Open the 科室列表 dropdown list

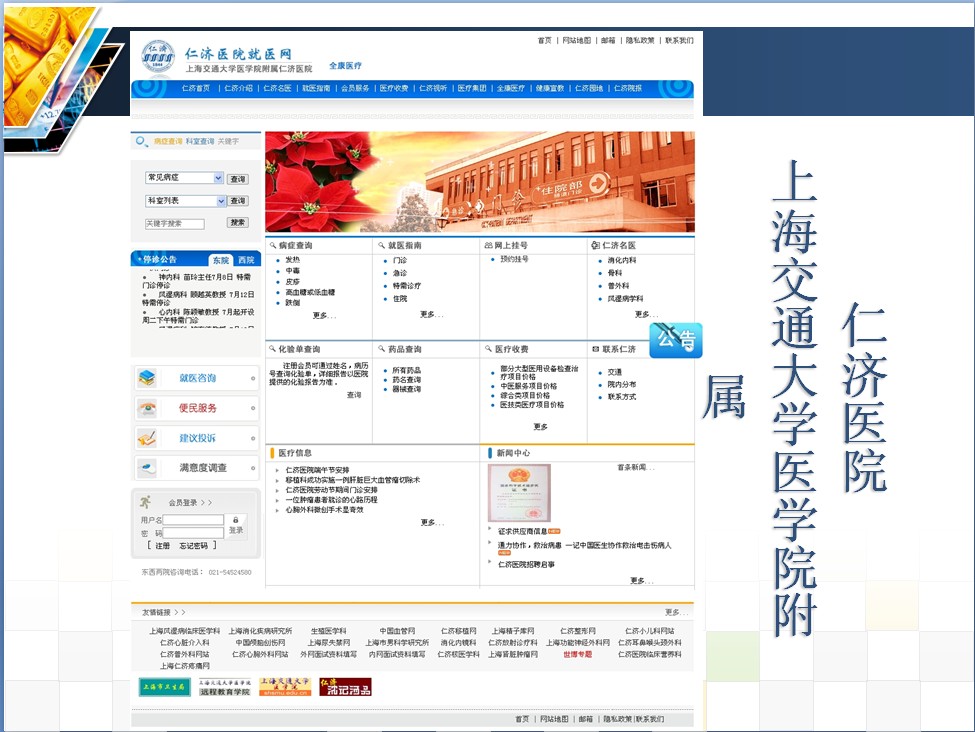pyautogui.click(x=218, y=201)
